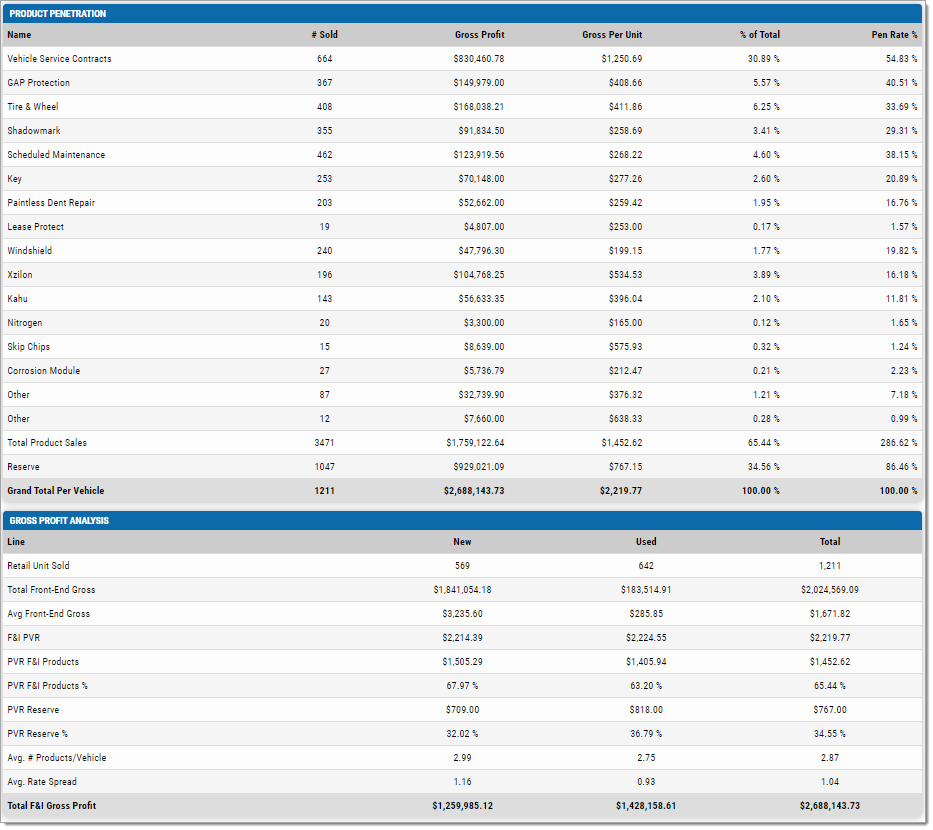Click the Gross Profit column header
The image size is (933, 830).
[480, 35]
